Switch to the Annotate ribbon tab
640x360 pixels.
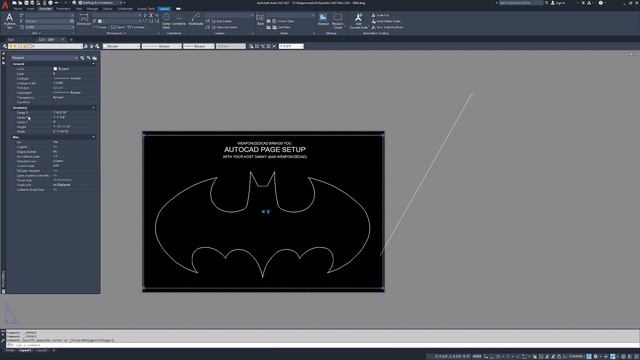click(x=45, y=9)
